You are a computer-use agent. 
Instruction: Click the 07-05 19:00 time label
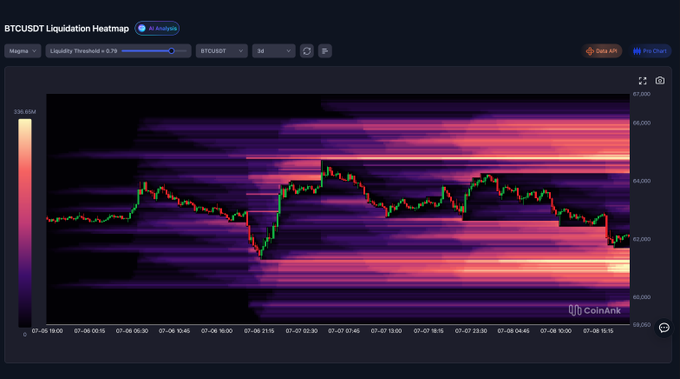pos(47,331)
